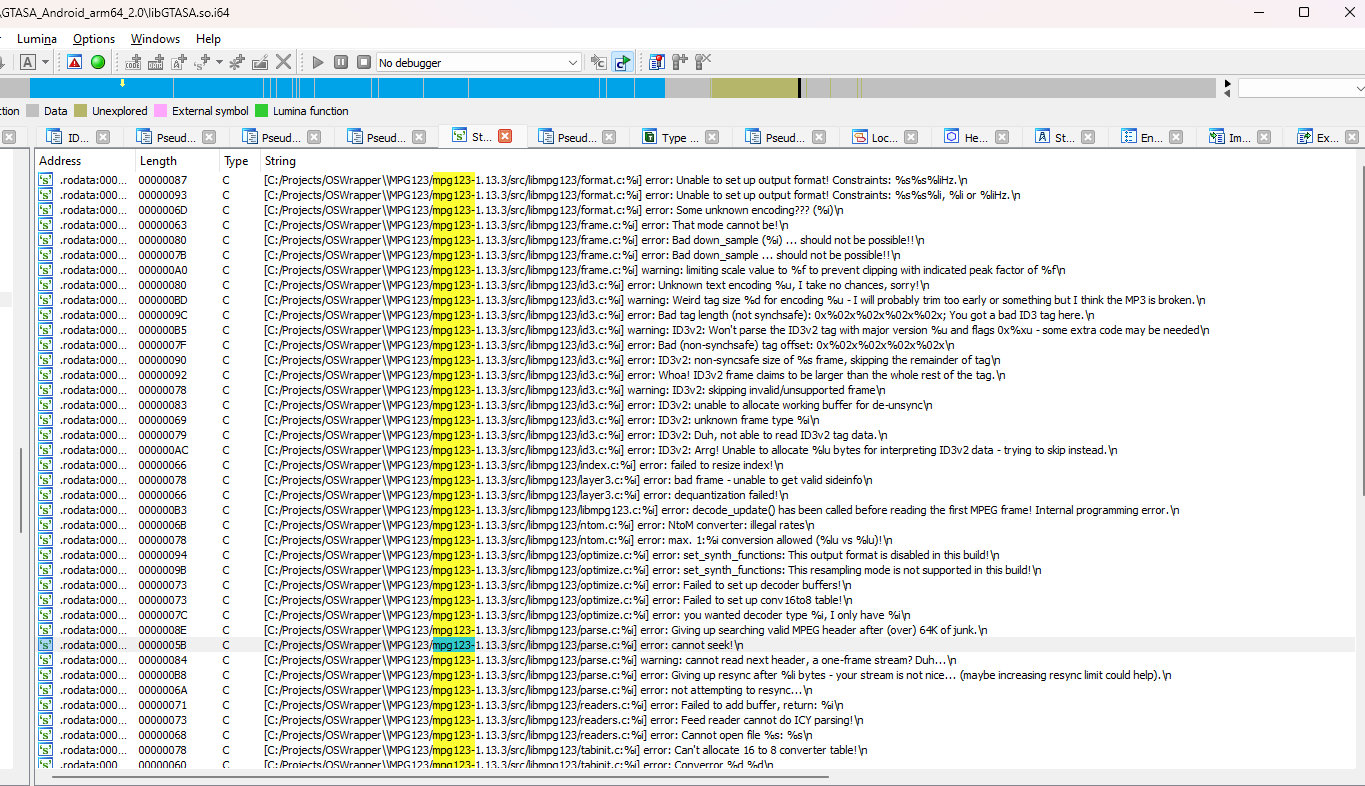Click the red warning triangle toolbar icon
Image resolution: width=1365 pixels, height=786 pixels.
tap(75, 62)
